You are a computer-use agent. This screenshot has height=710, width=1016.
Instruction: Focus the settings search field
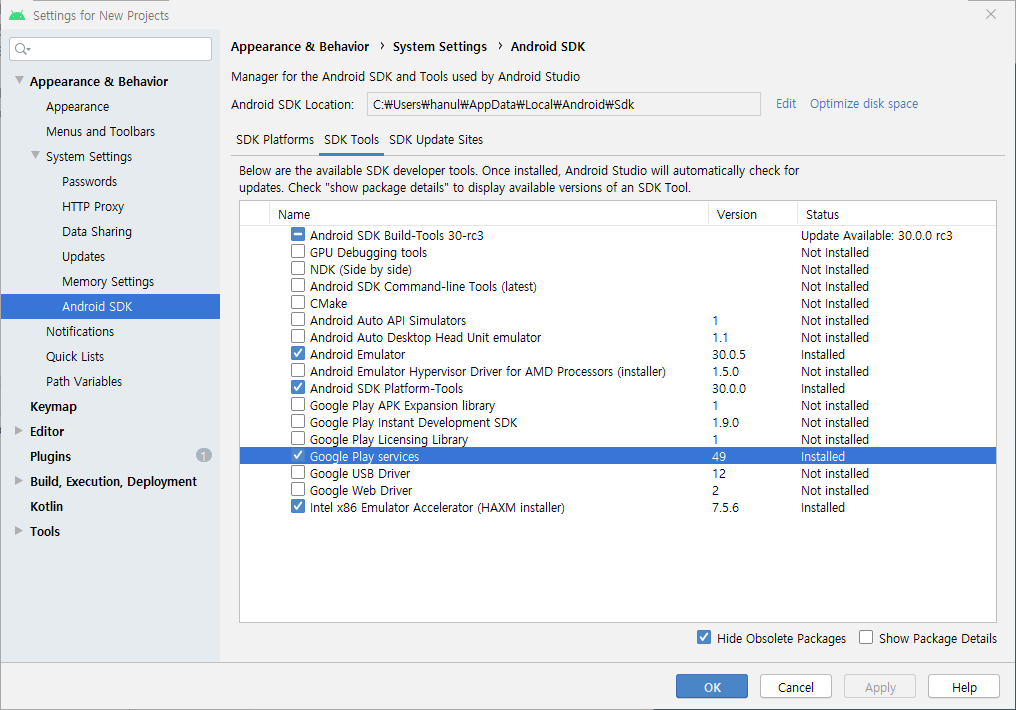click(x=111, y=49)
